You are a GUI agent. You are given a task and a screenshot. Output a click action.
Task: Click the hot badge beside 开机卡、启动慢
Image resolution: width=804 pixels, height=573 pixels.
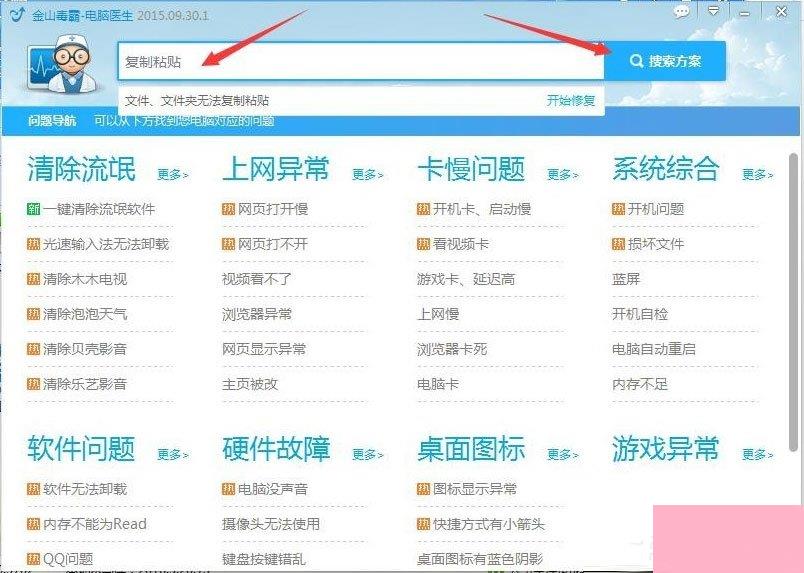[423, 209]
